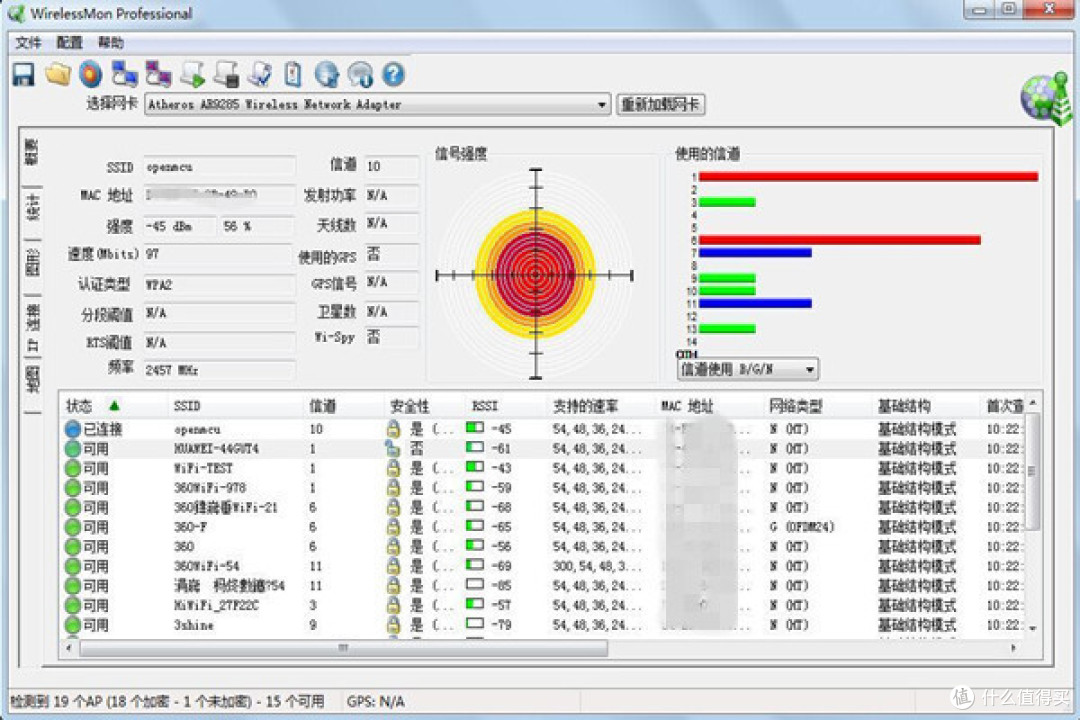The height and width of the screenshot is (720, 1080).
Task: Click the green status icon of HUAWEI-44GUT4 row
Action: 72,449
